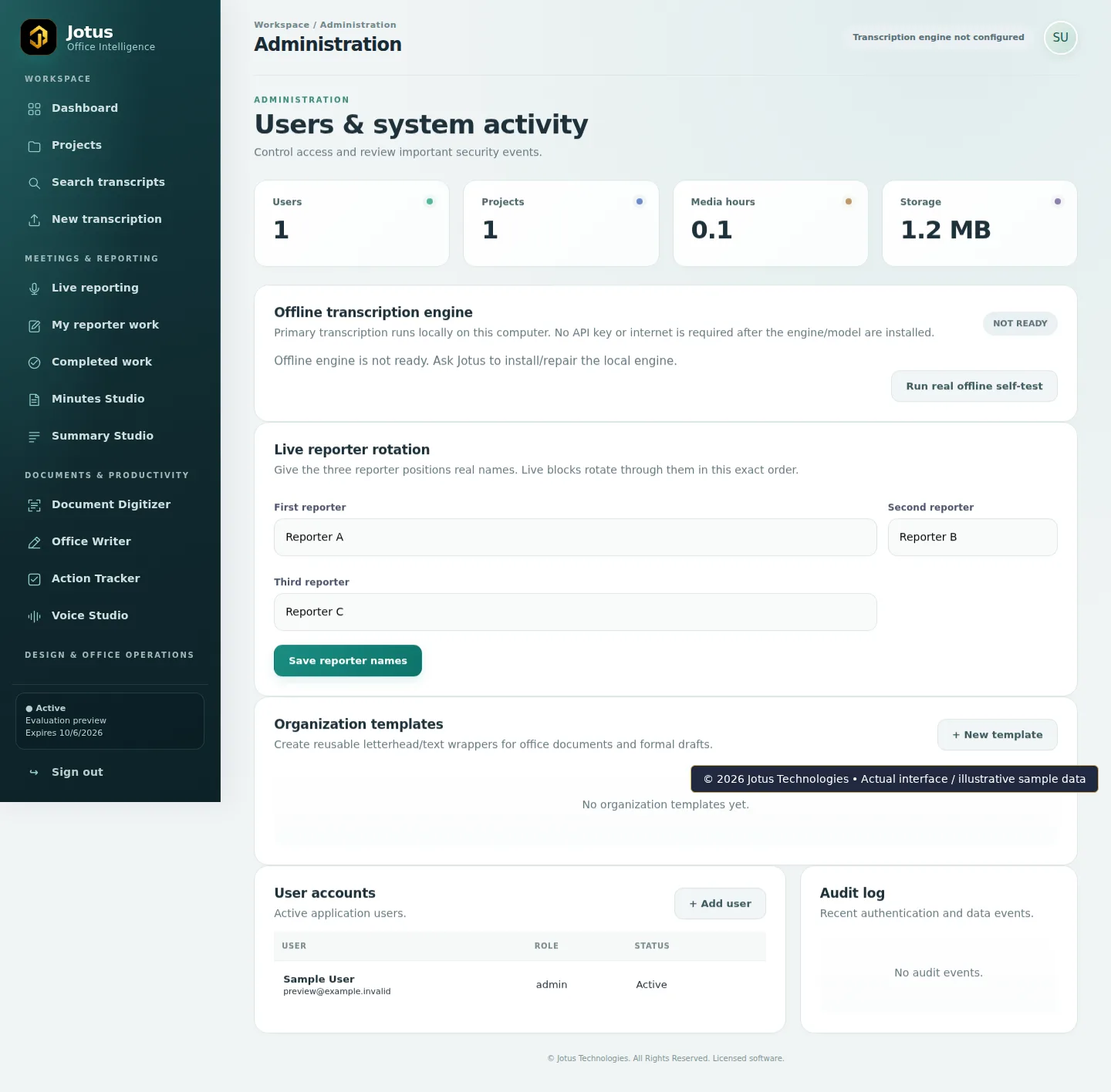Image resolution: width=1111 pixels, height=1092 pixels.
Task: Navigate to Search transcripts
Action: [x=110, y=183]
